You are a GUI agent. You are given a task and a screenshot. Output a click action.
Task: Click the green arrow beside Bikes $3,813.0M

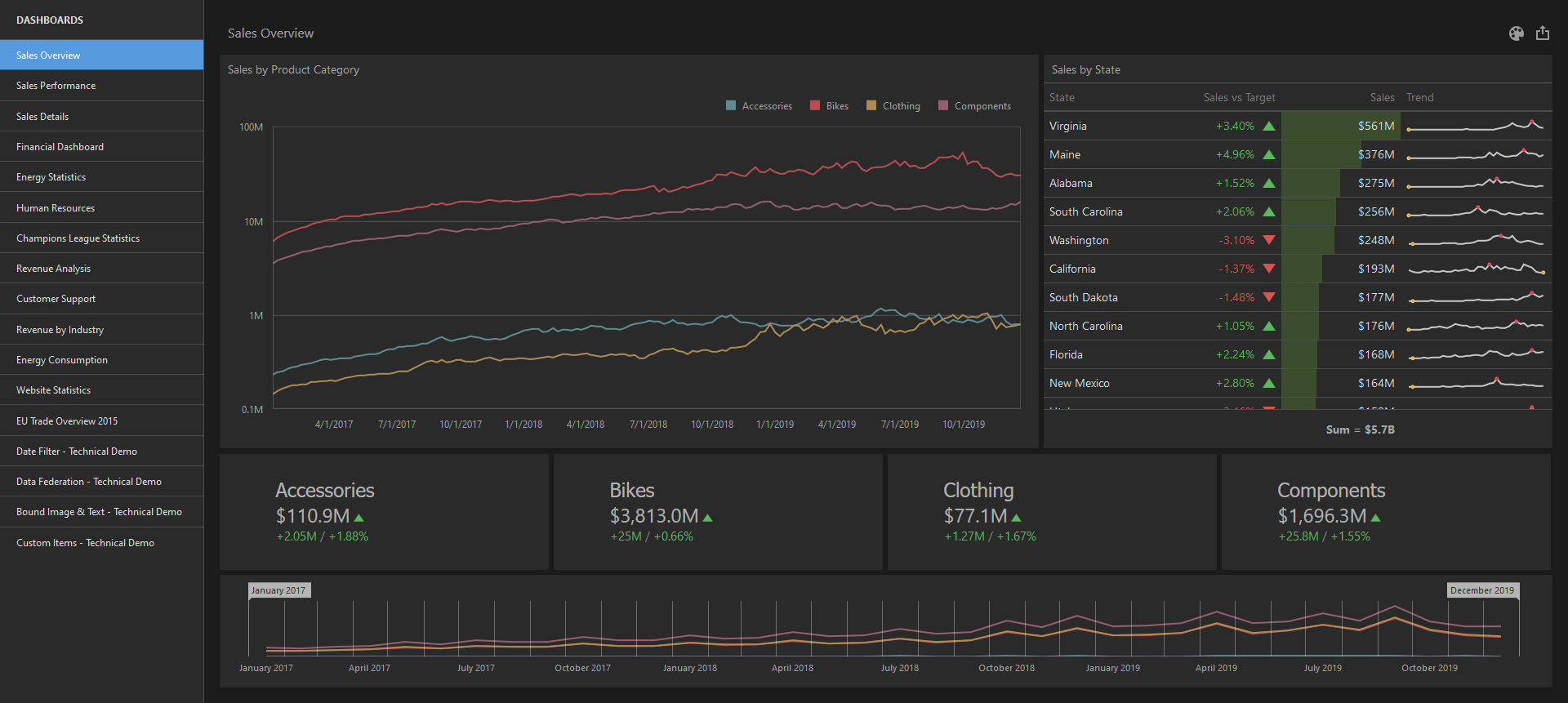click(707, 518)
